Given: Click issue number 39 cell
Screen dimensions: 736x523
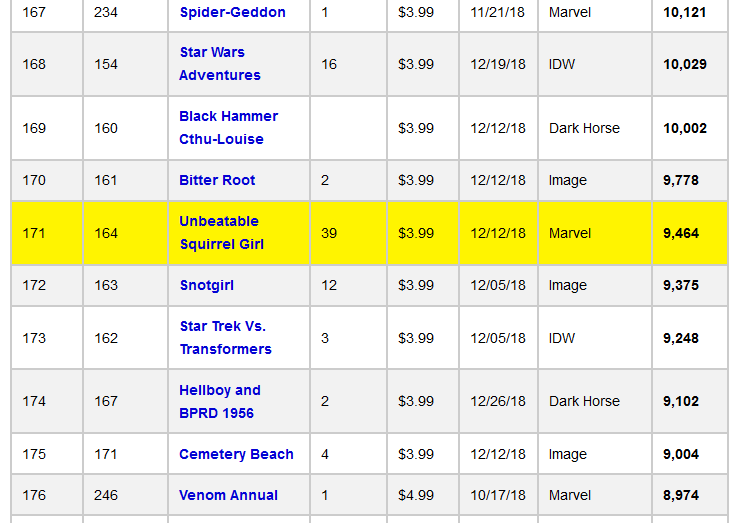Looking at the screenshot, I should [329, 233].
